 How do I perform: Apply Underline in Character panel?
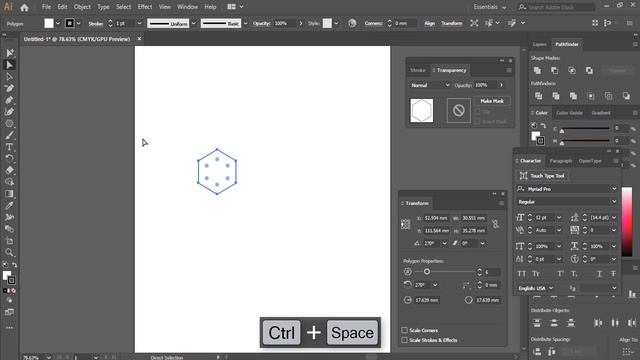coord(599,274)
